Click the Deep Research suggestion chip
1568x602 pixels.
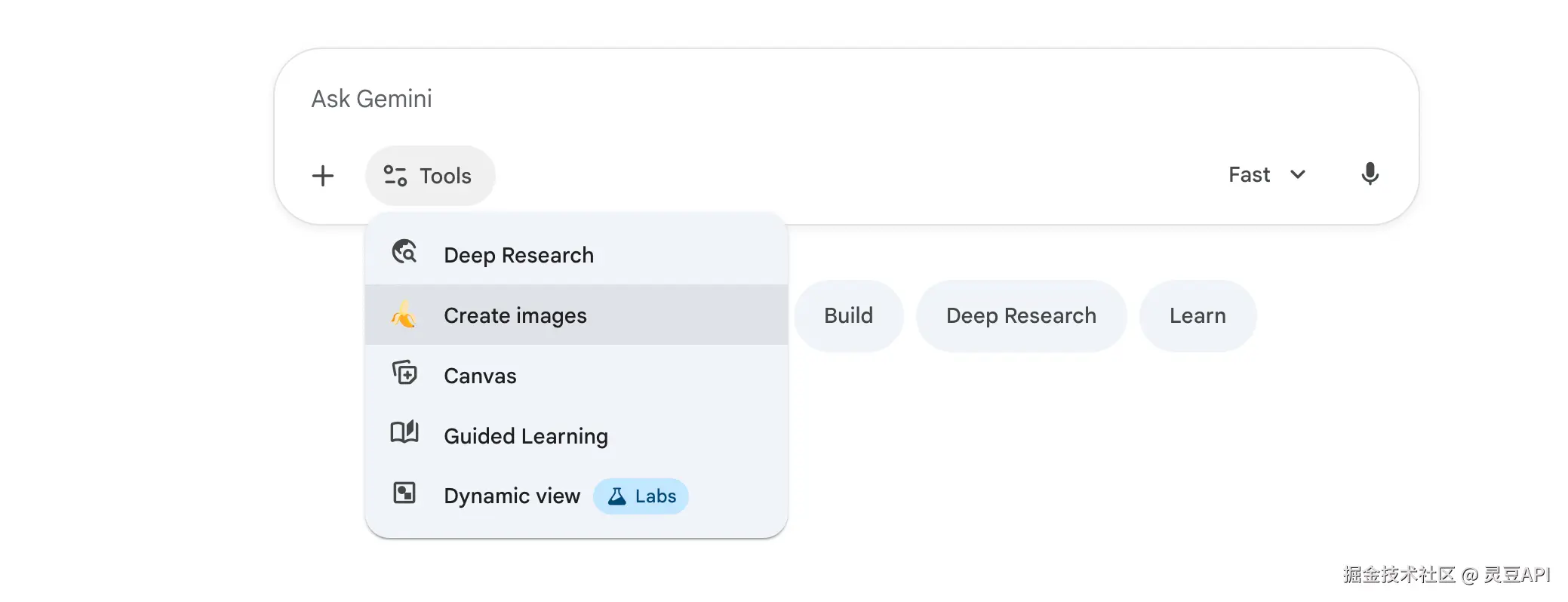click(1021, 315)
